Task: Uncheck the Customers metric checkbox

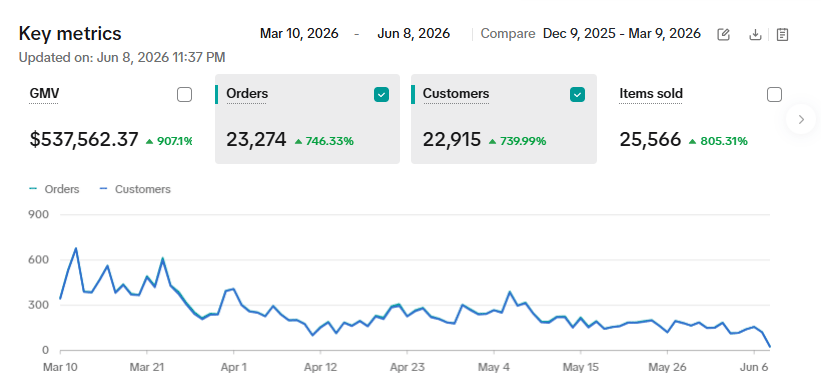Action: (577, 95)
